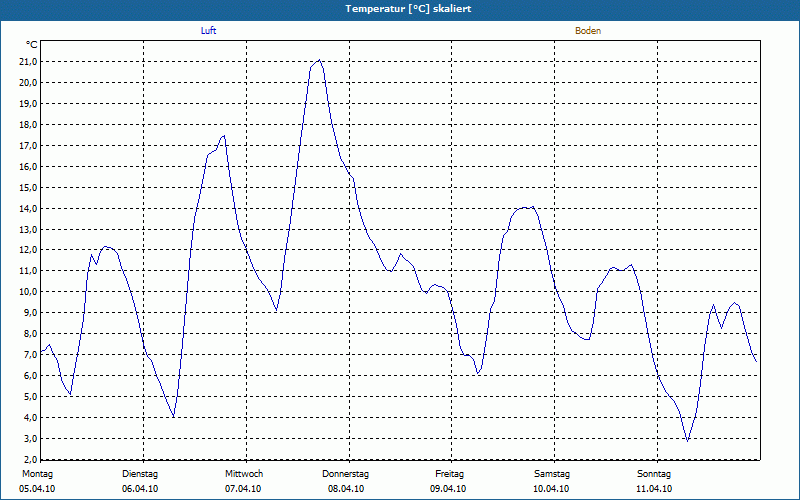This screenshot has width=800, height=500.
Task: Select the 10,0 y-axis value
Action: [28, 292]
